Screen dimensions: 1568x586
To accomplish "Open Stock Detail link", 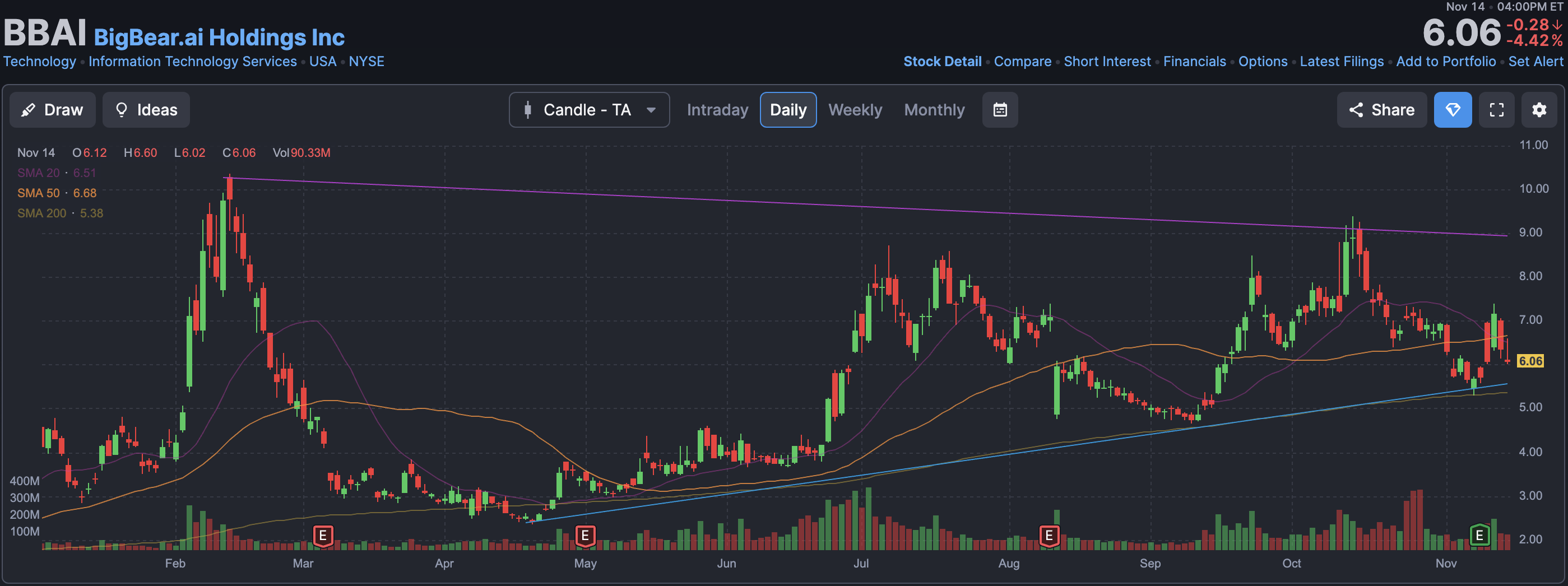I will pos(942,62).
